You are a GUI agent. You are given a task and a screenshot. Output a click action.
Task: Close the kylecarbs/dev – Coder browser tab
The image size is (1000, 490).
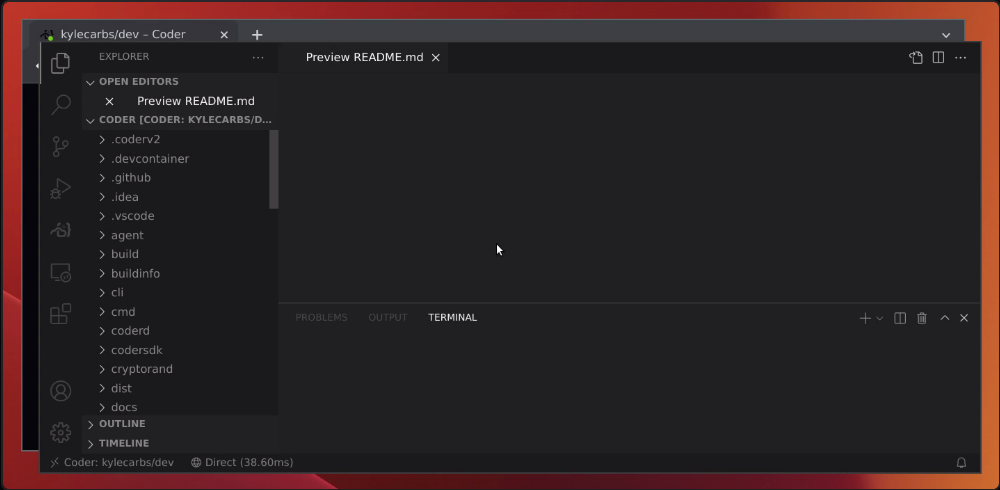pyautogui.click(x=224, y=34)
